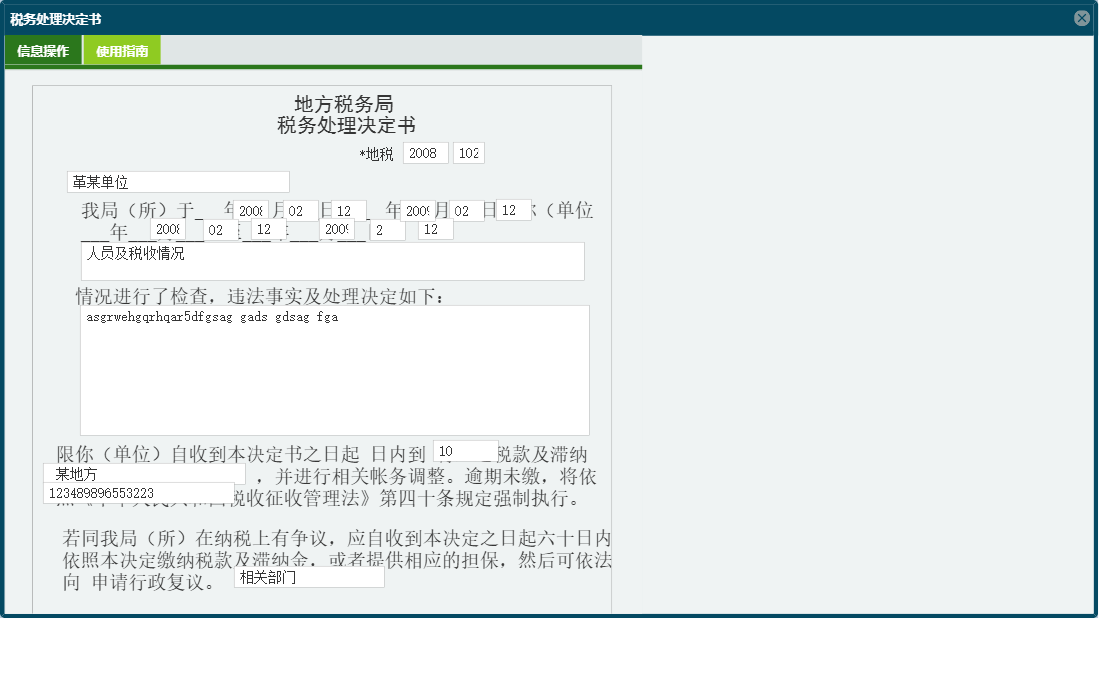Select the 地税 number field showing 102
Image resolution: width=1099 pixels, height=687 pixels.
[x=469, y=153]
